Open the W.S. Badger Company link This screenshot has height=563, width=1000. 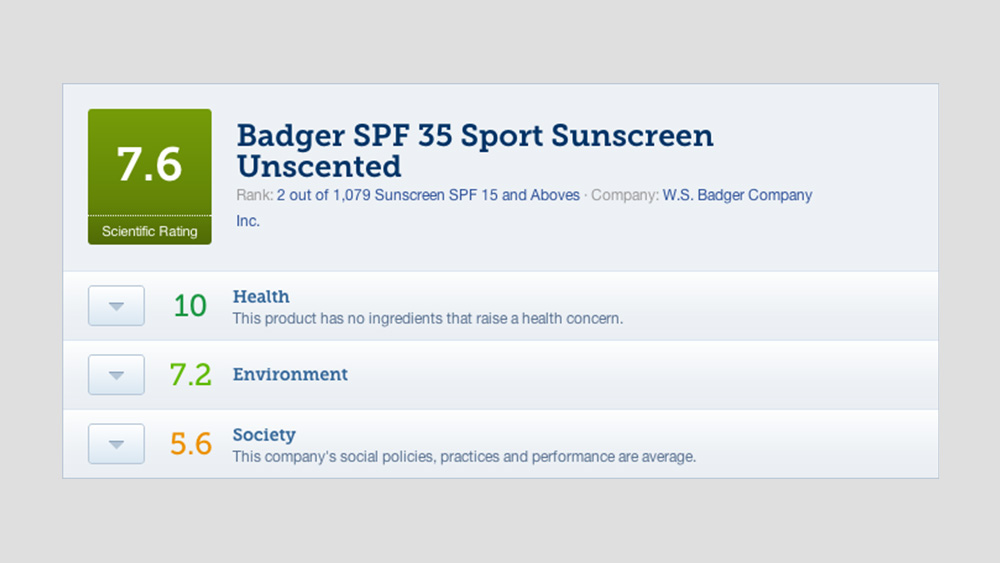point(737,195)
